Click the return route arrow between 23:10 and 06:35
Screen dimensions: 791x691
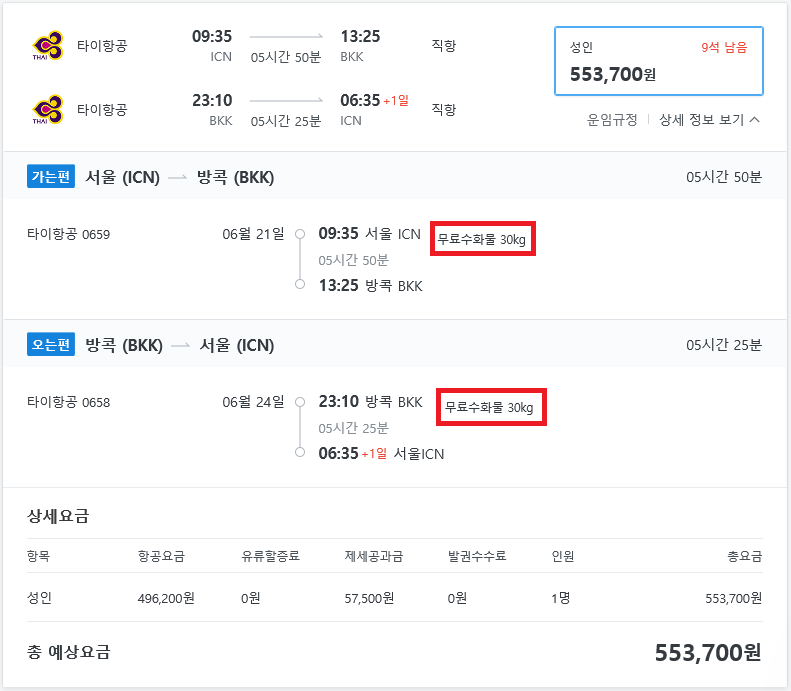pos(286,101)
